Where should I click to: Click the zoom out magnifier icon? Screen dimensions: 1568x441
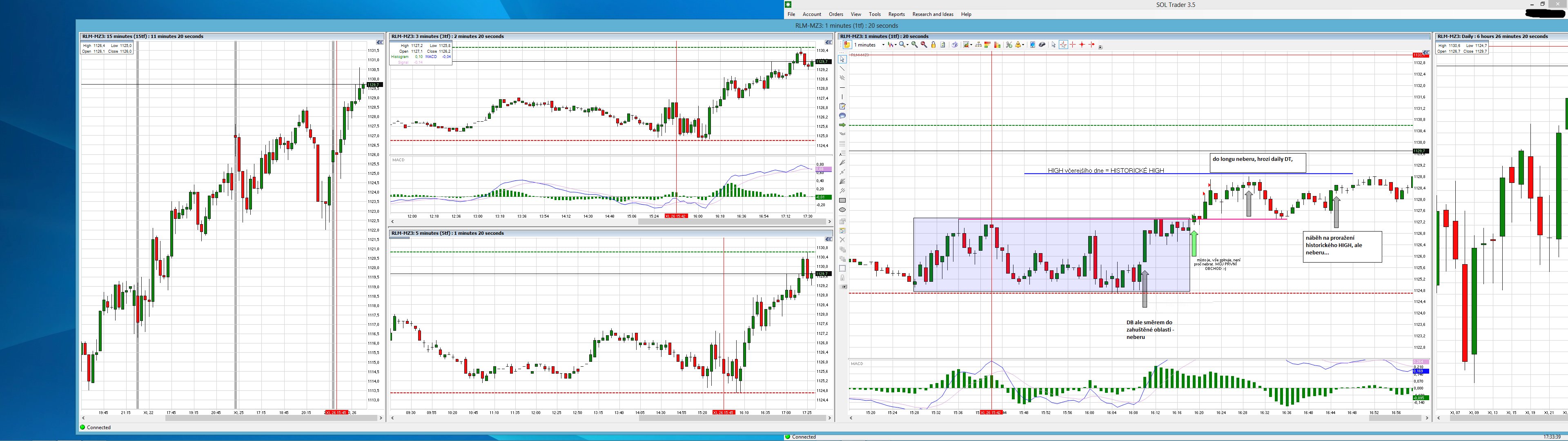coord(924,45)
